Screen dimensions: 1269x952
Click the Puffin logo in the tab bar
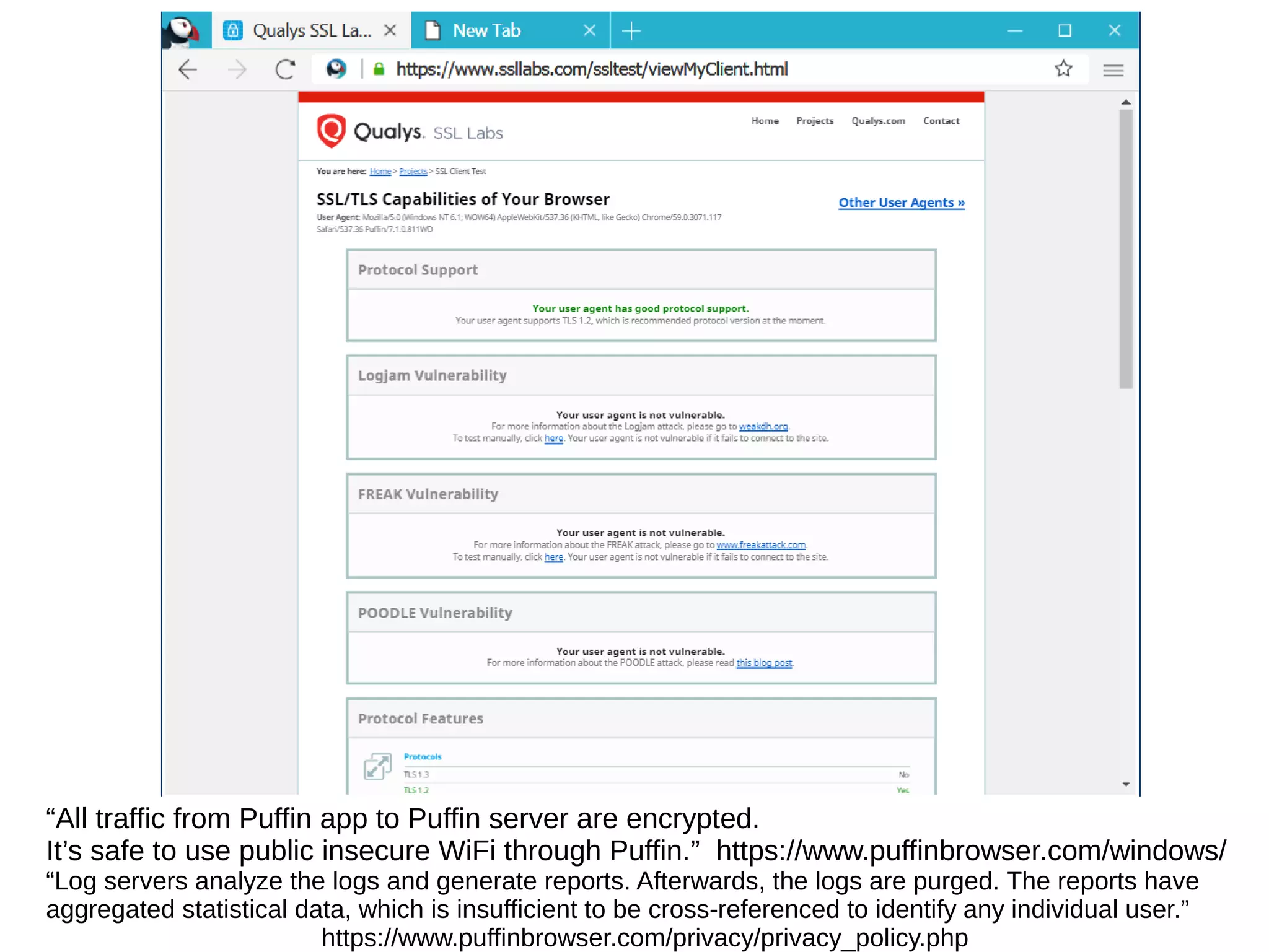pyautogui.click(x=181, y=31)
